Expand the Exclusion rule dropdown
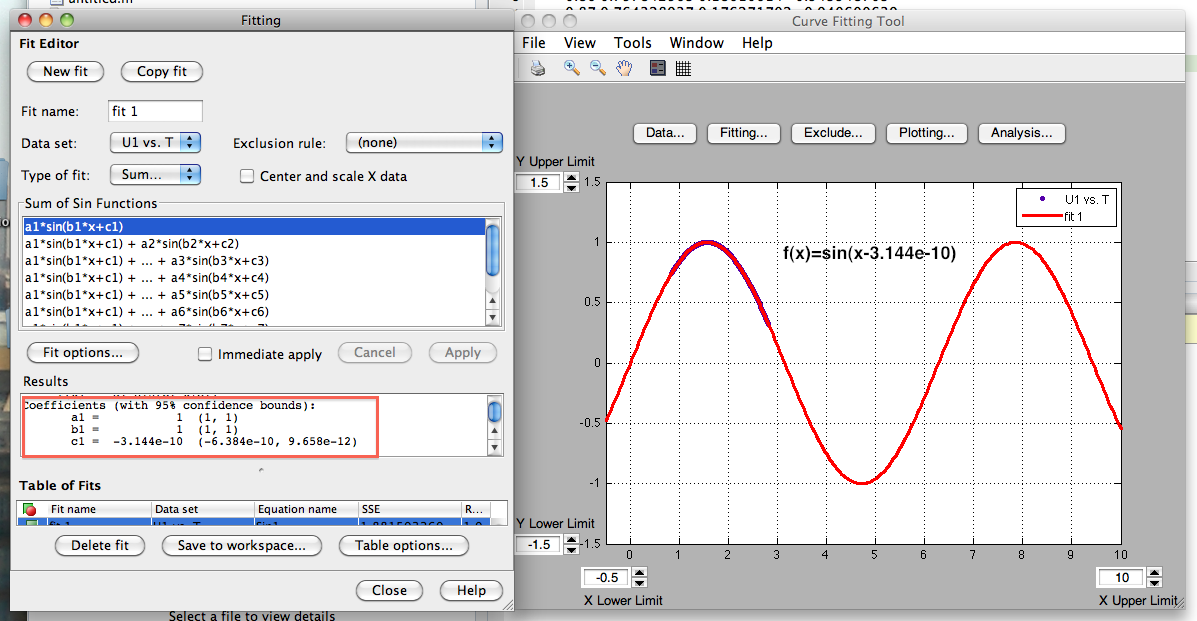 coord(424,143)
